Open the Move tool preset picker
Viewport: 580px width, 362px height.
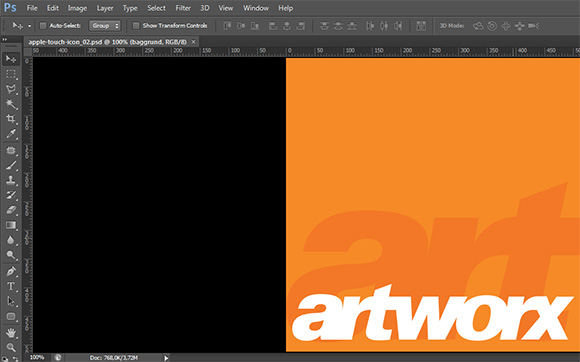tap(30, 26)
